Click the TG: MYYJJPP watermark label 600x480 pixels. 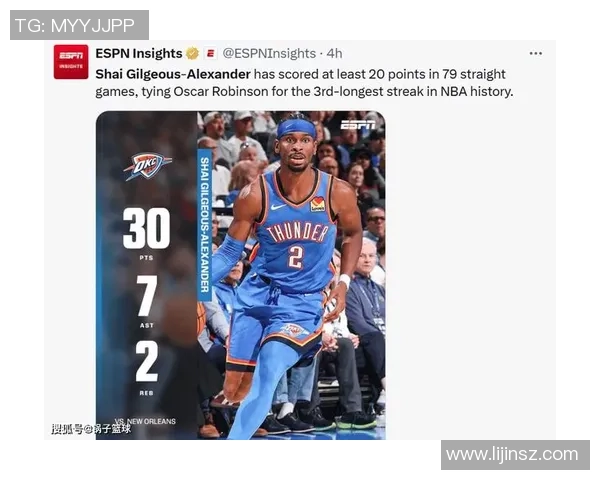point(79,25)
